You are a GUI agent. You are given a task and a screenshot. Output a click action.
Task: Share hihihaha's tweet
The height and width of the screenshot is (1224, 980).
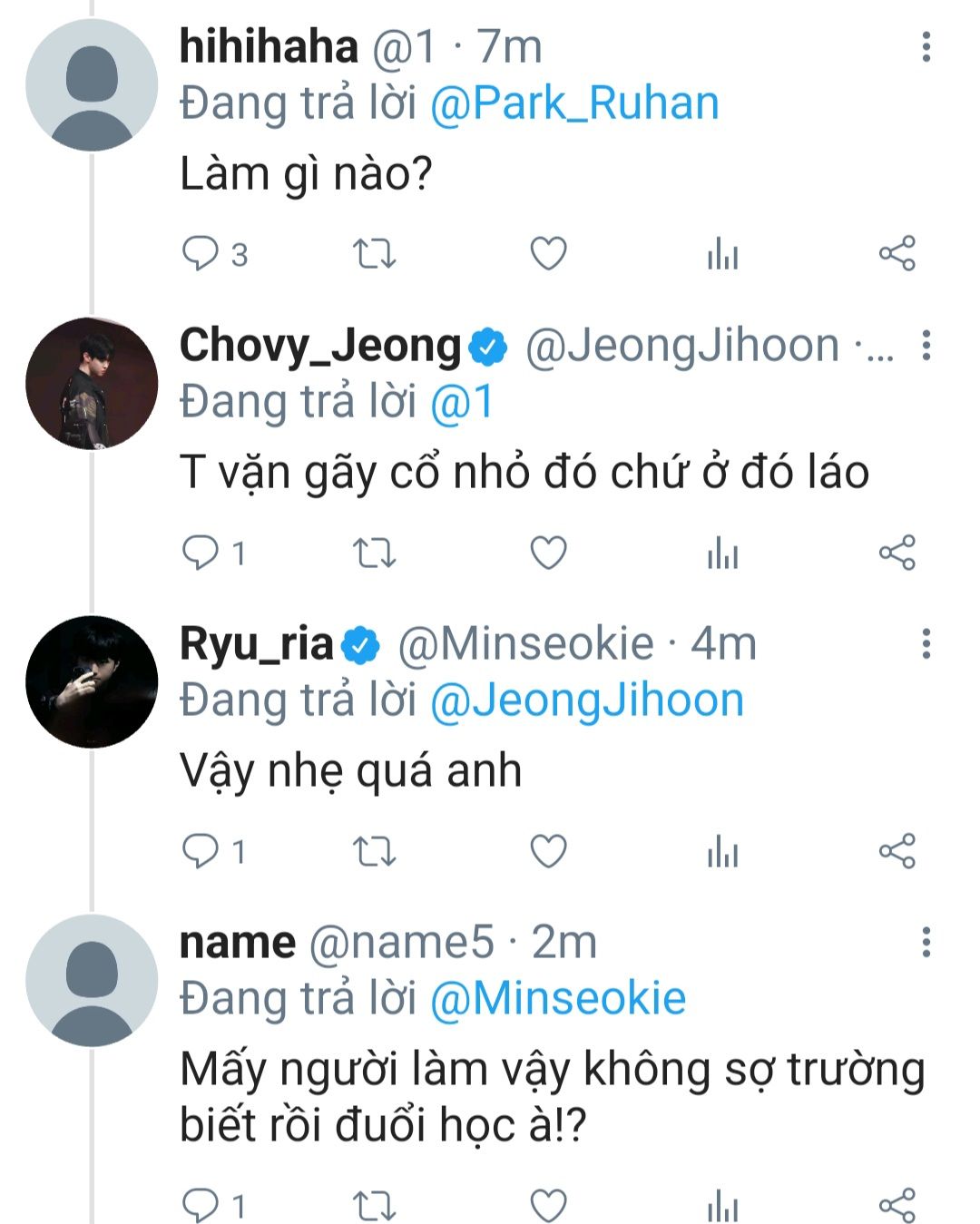897,254
